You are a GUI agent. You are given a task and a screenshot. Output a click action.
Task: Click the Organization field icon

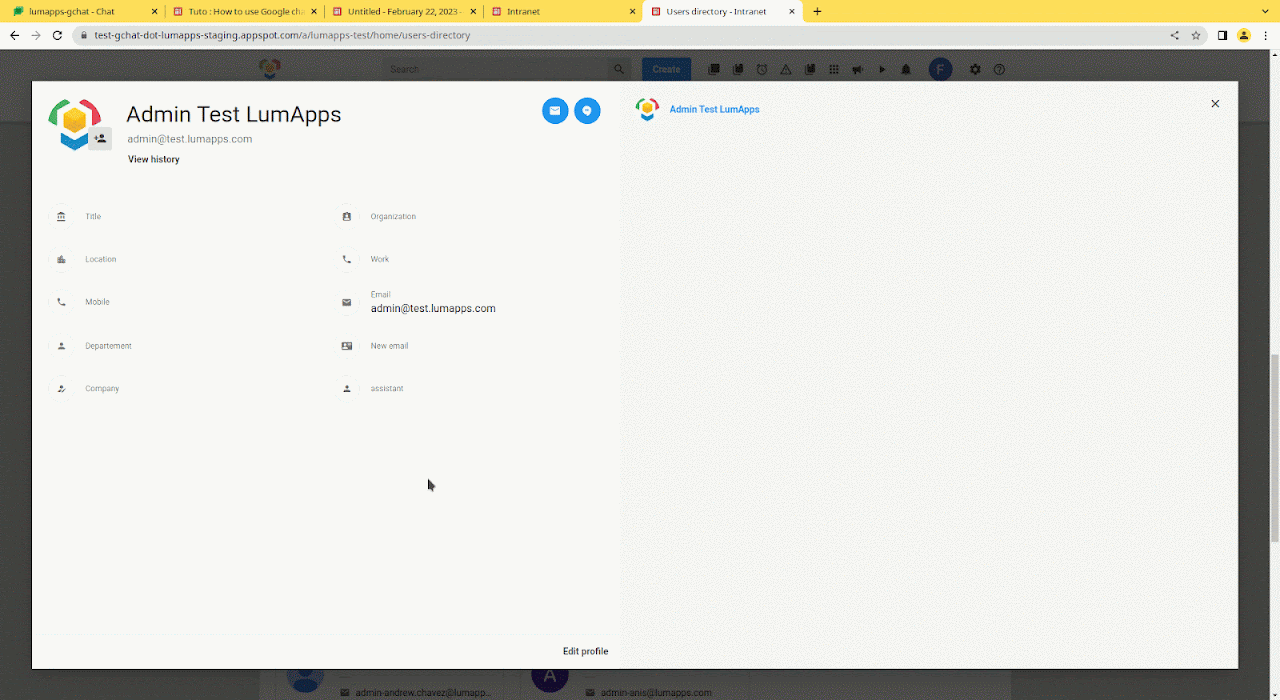point(347,216)
